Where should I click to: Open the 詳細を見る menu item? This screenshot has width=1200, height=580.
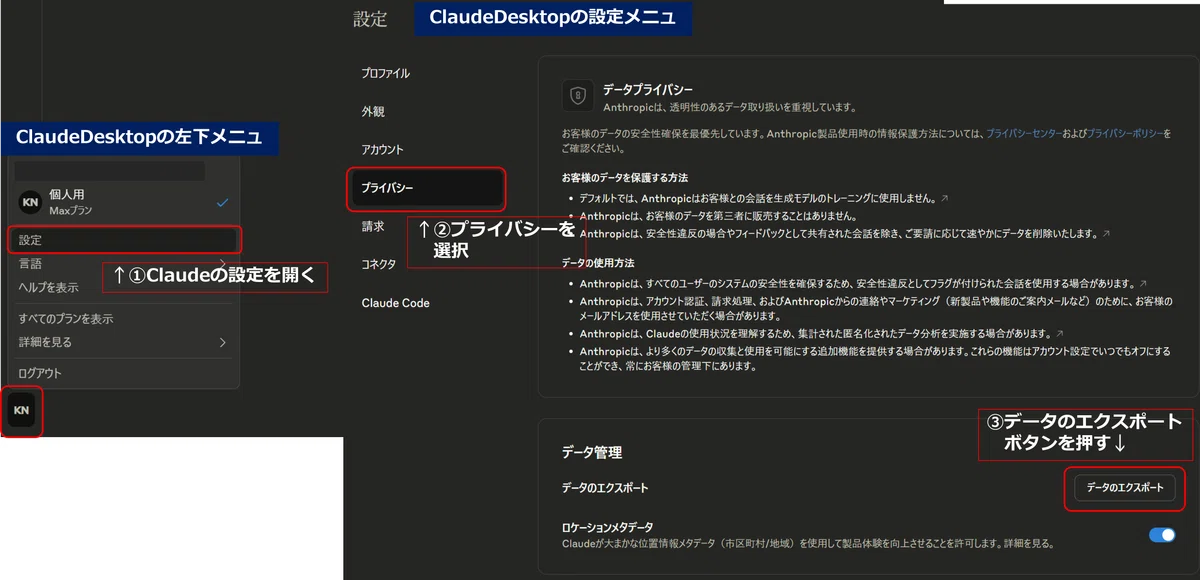coord(122,342)
